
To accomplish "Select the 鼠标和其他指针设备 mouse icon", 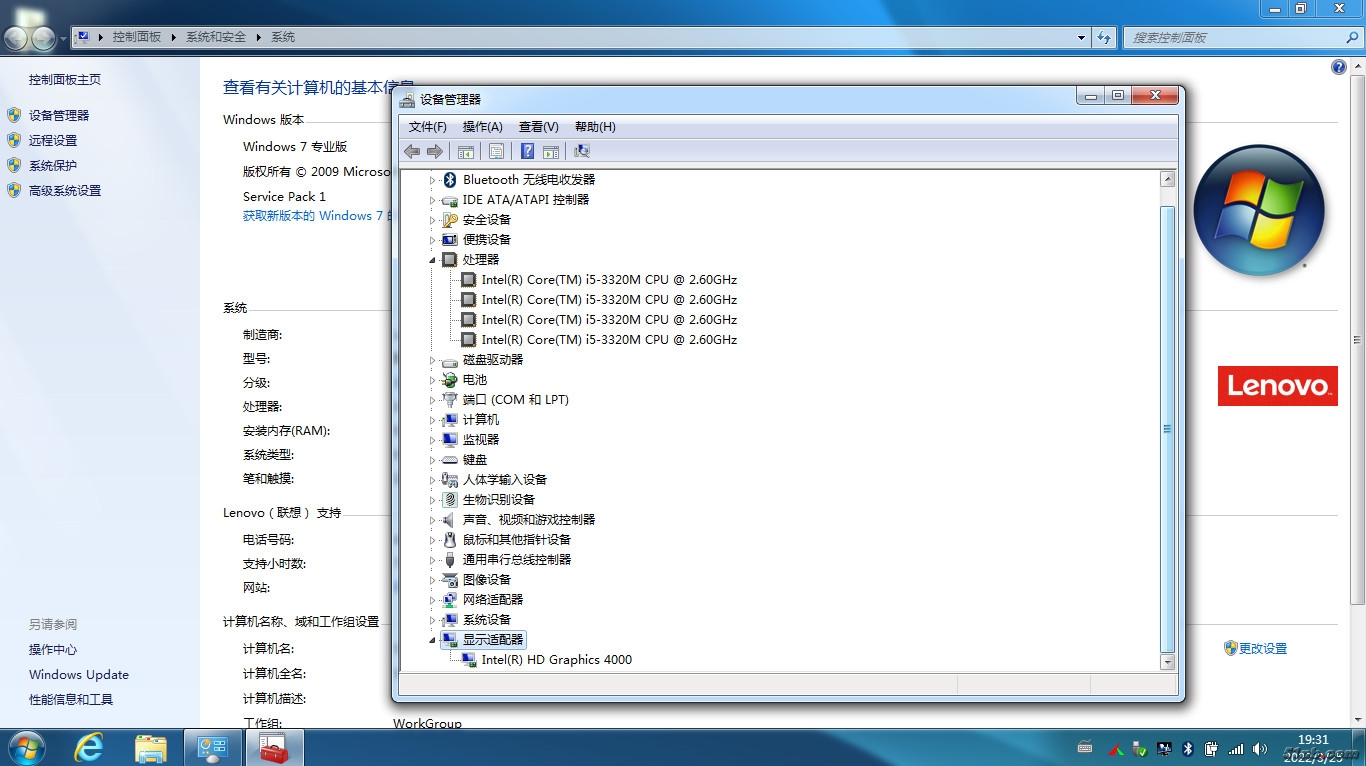I will click(x=450, y=540).
